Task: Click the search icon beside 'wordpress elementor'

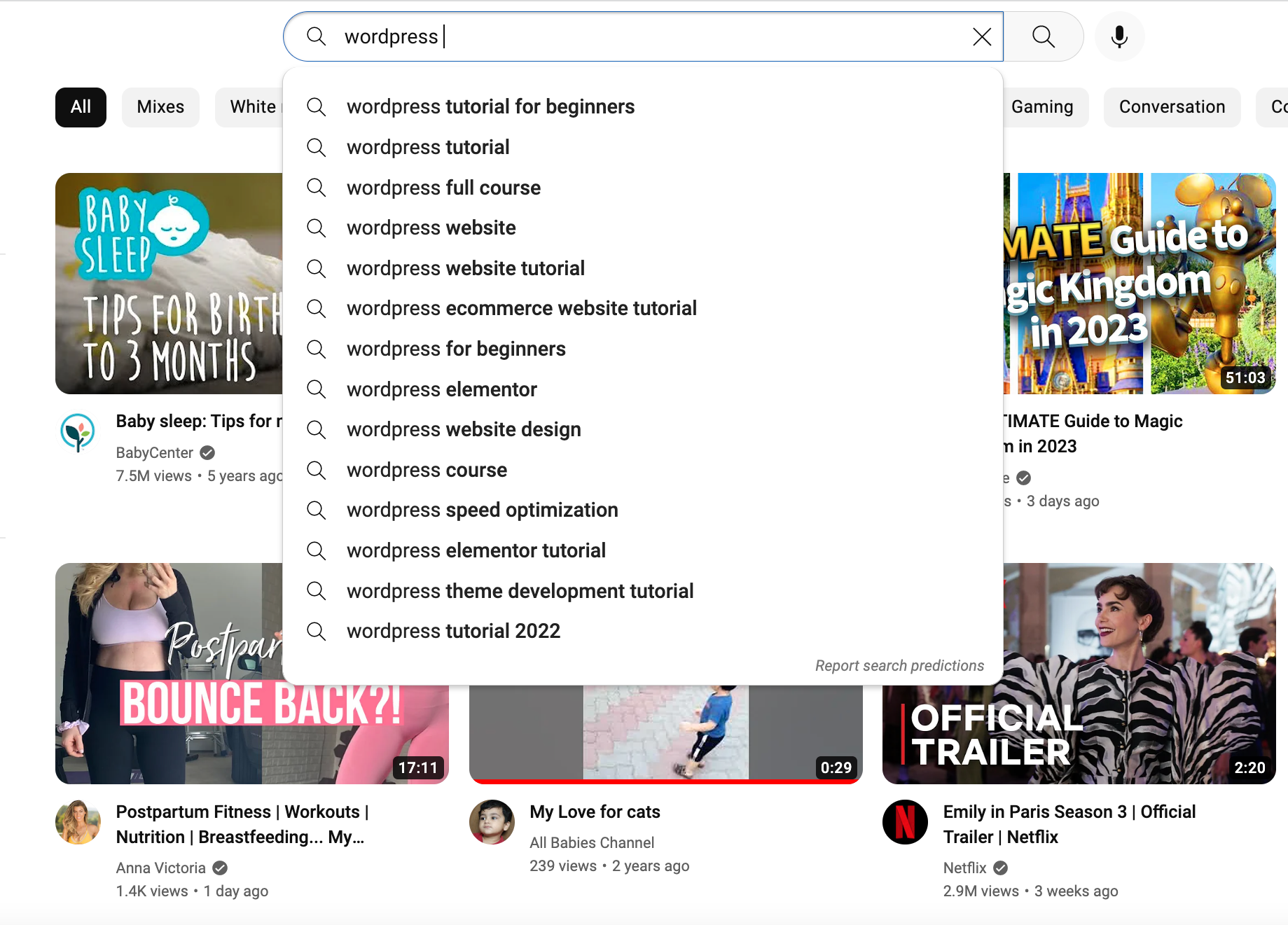Action: 317,389
